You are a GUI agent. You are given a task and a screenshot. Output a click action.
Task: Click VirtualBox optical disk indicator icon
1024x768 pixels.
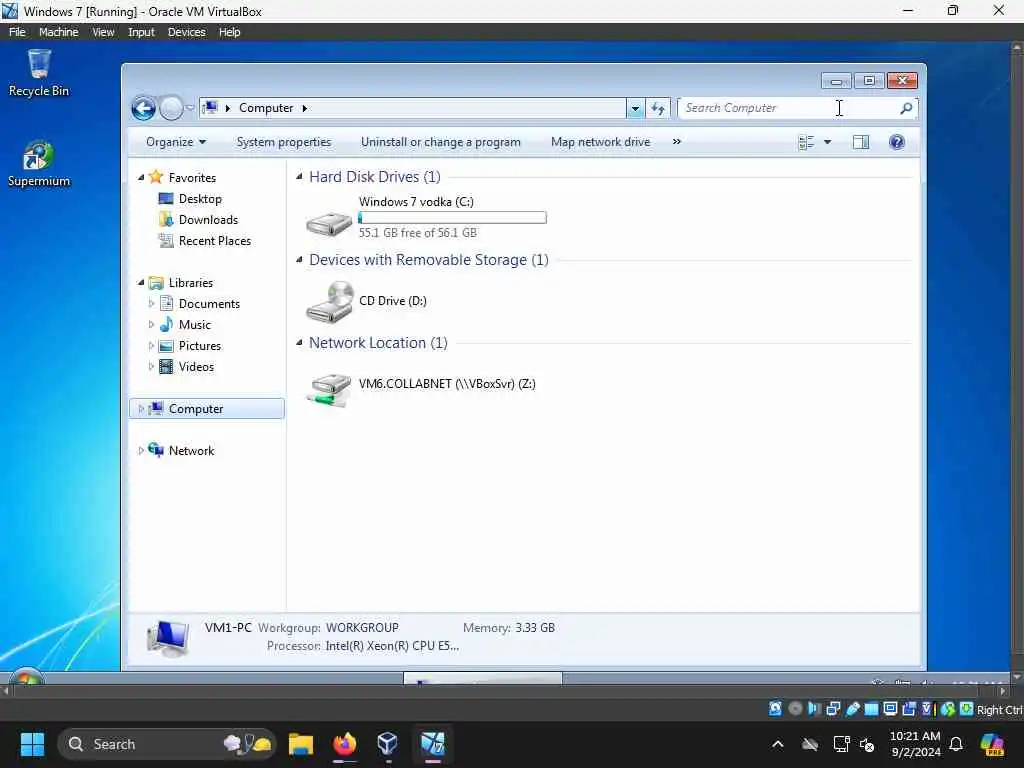[795, 709]
